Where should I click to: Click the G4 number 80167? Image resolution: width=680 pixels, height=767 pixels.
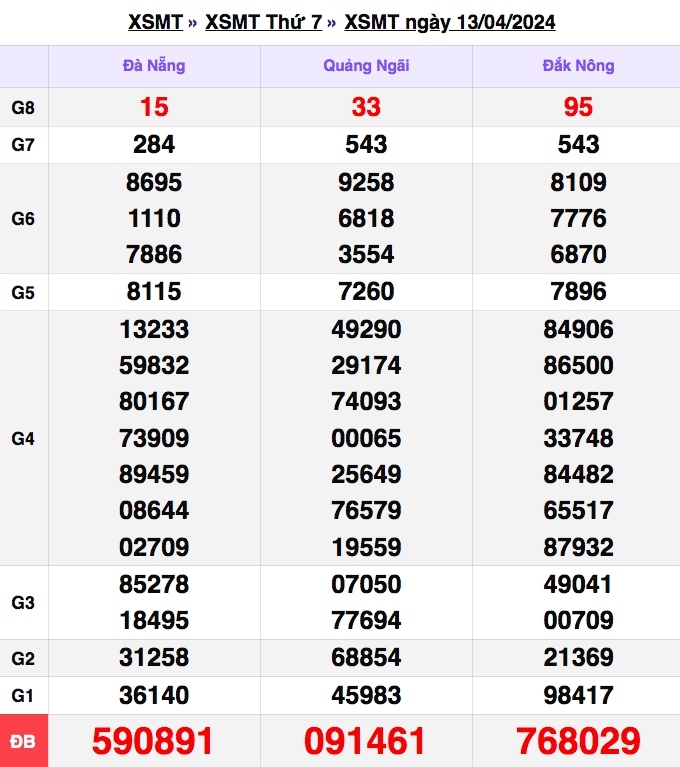(154, 402)
